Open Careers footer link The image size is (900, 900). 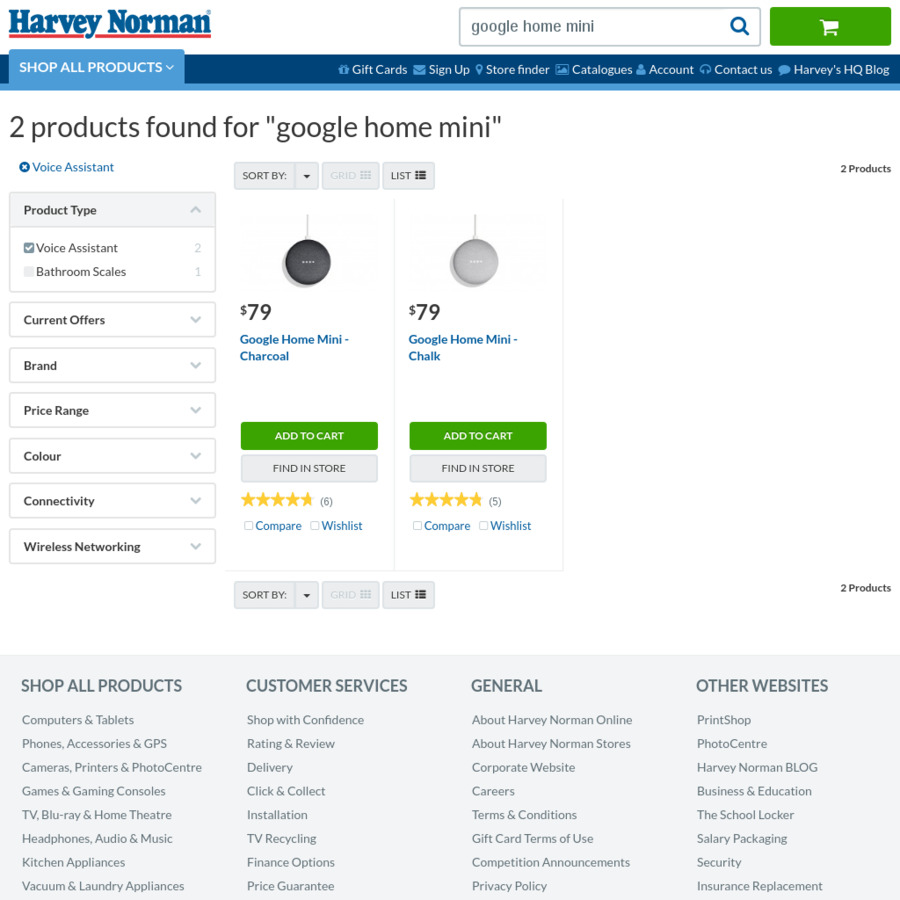493,791
